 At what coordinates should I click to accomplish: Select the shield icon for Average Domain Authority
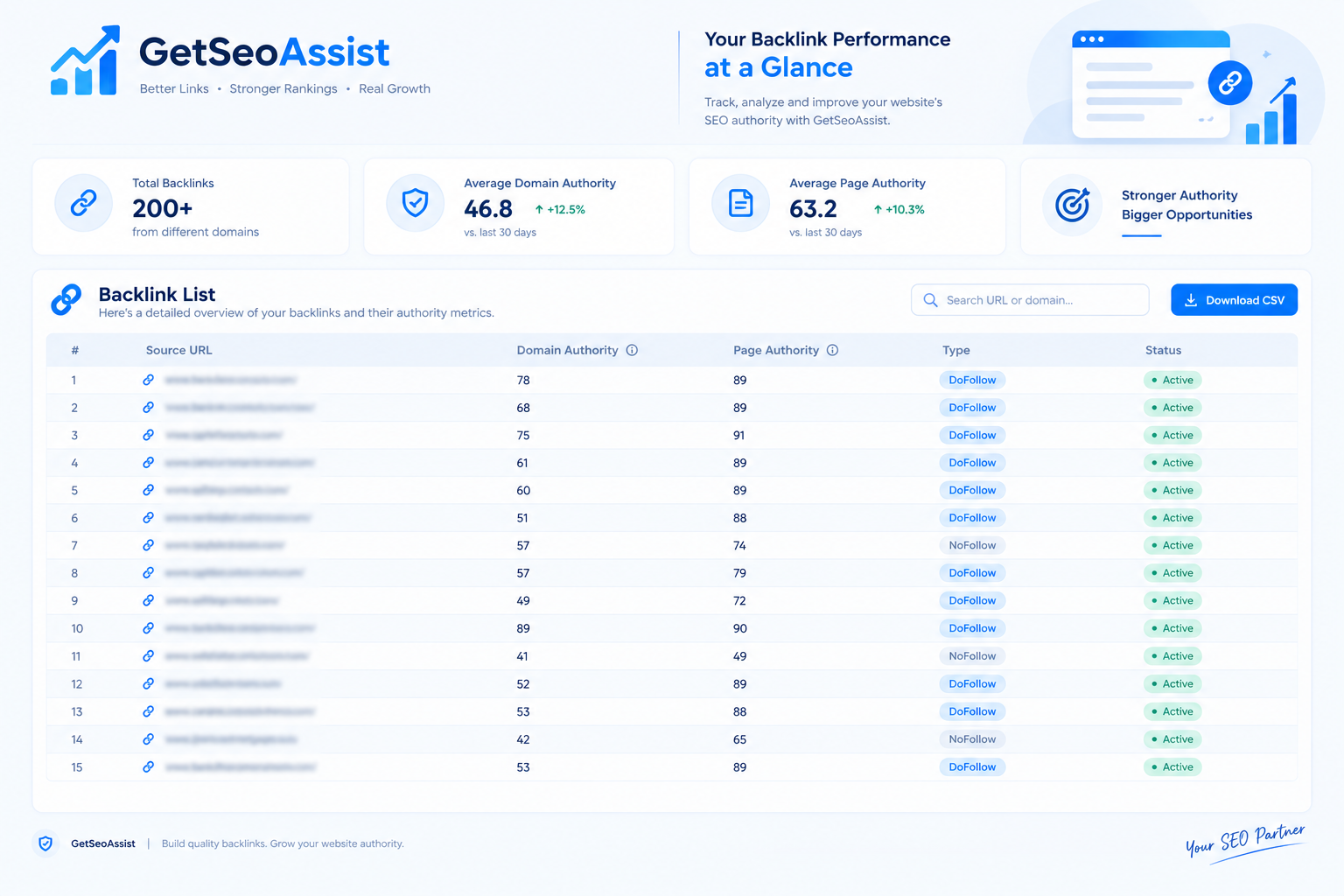(415, 203)
